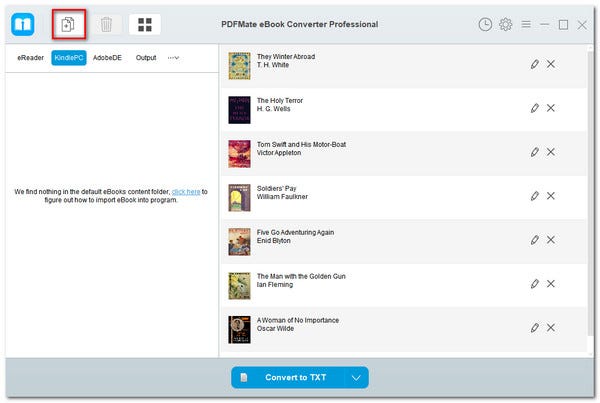
Task: Edit metadata of The Holy Terror
Action: [x=535, y=108]
